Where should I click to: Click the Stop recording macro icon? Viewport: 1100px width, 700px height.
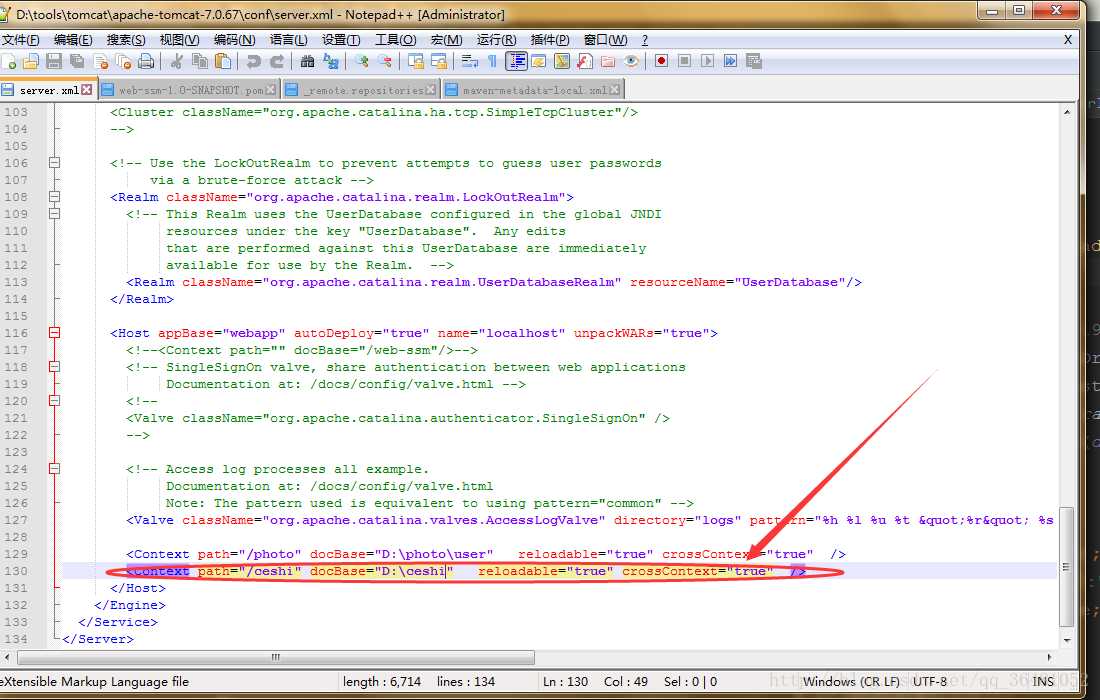(684, 62)
